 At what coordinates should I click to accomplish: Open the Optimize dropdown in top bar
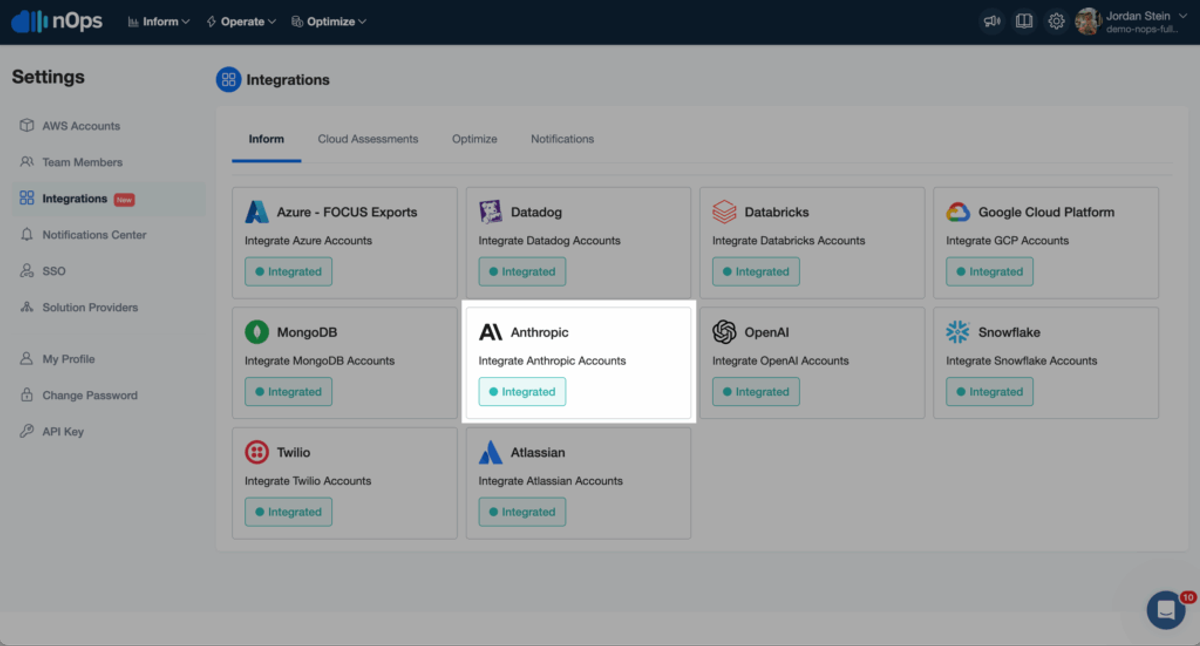pyautogui.click(x=329, y=21)
